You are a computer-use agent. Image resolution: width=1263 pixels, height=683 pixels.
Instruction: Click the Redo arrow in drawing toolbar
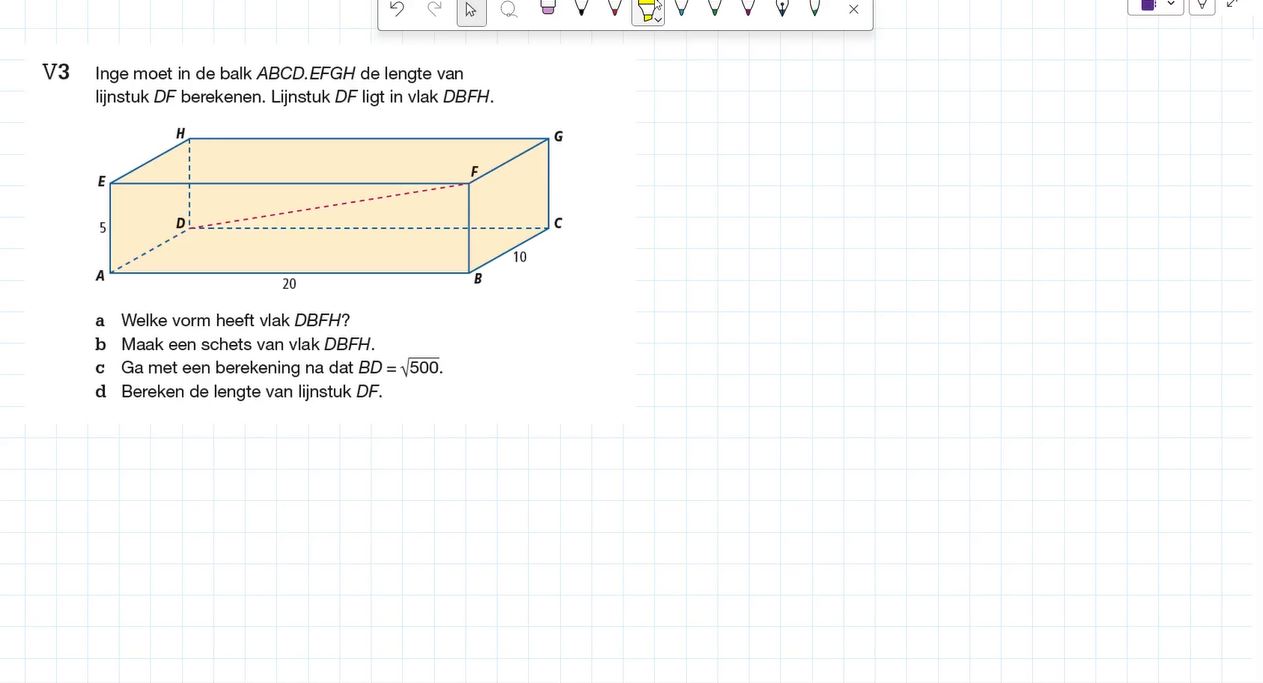(x=434, y=9)
